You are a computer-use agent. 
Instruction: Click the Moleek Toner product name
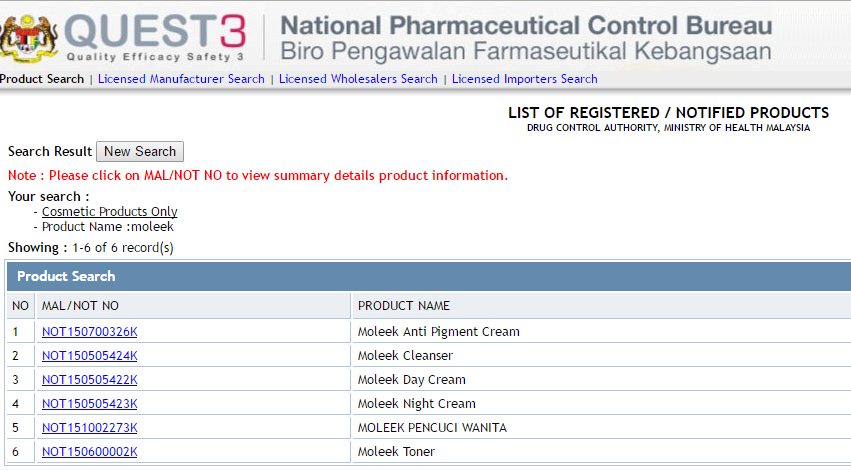coord(397,452)
